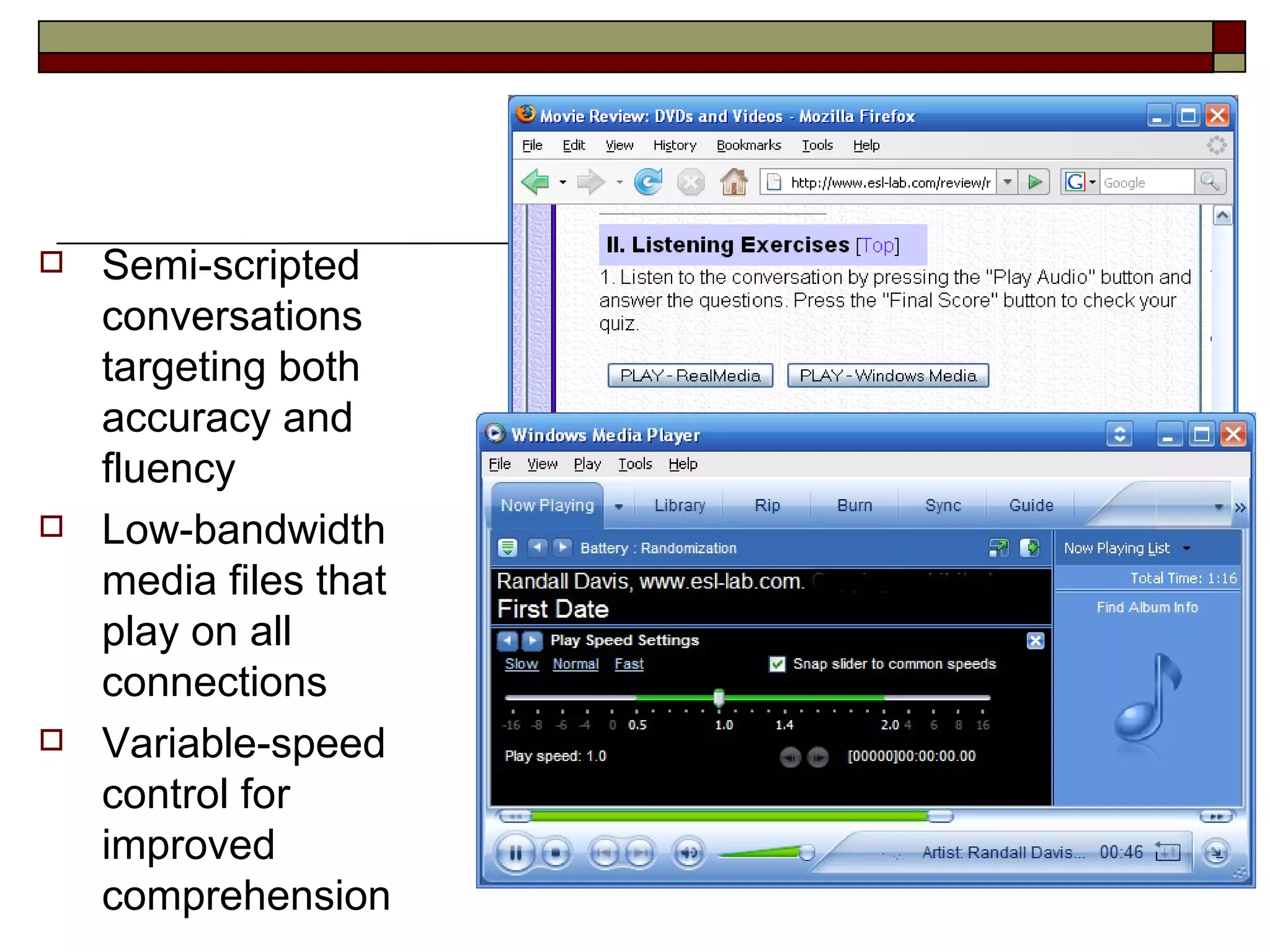
Task: Switch to the Now Playing tab
Action: (x=547, y=506)
